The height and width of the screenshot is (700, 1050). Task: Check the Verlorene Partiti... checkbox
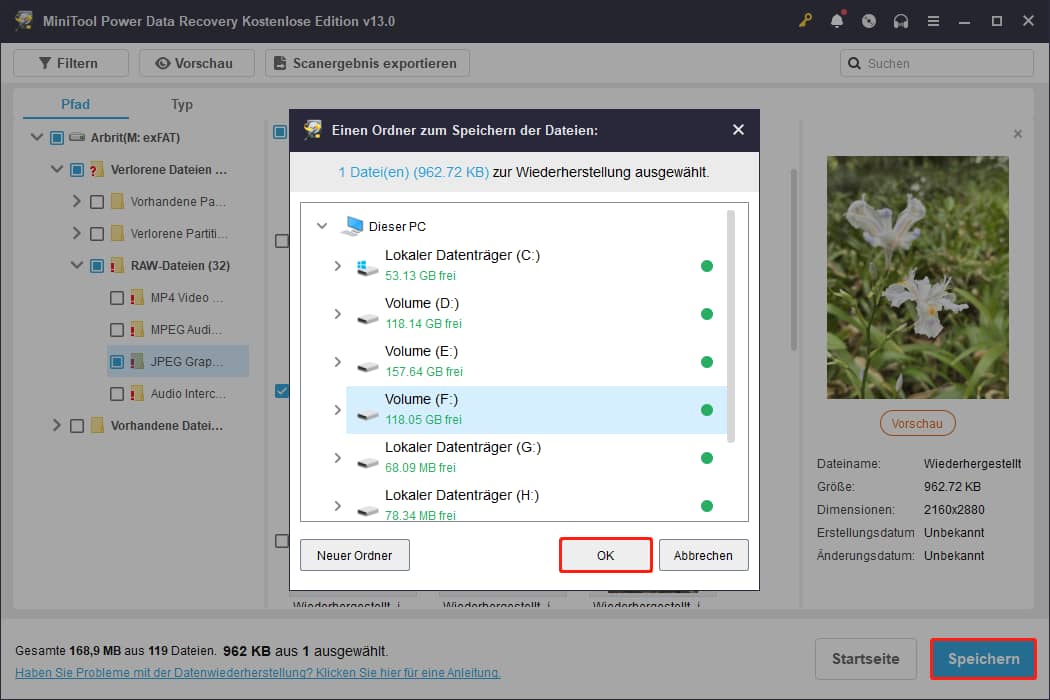96,234
